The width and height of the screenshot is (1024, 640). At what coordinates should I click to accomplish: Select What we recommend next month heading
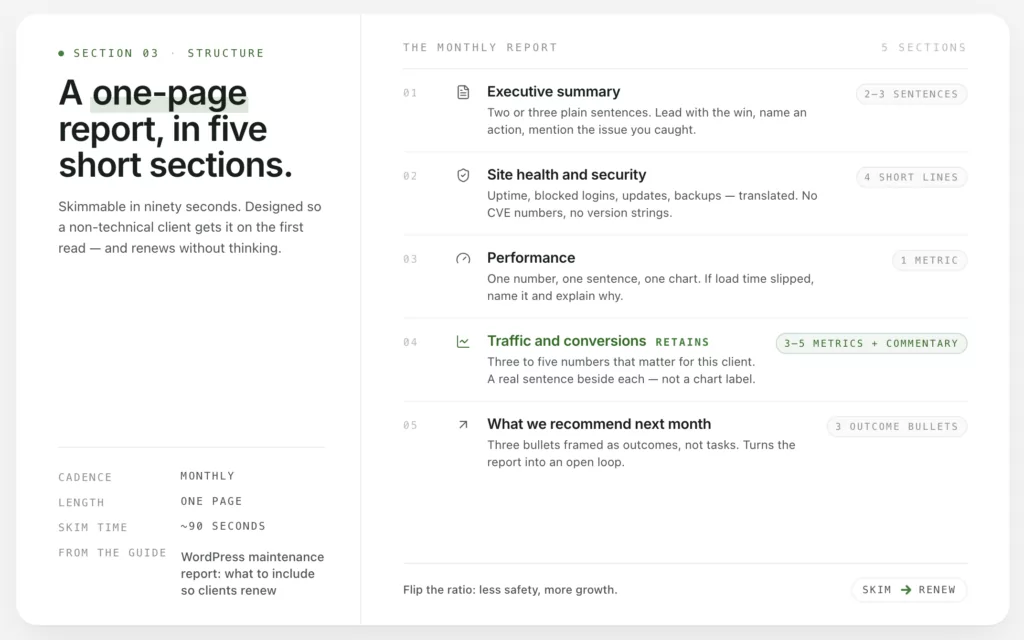point(599,424)
